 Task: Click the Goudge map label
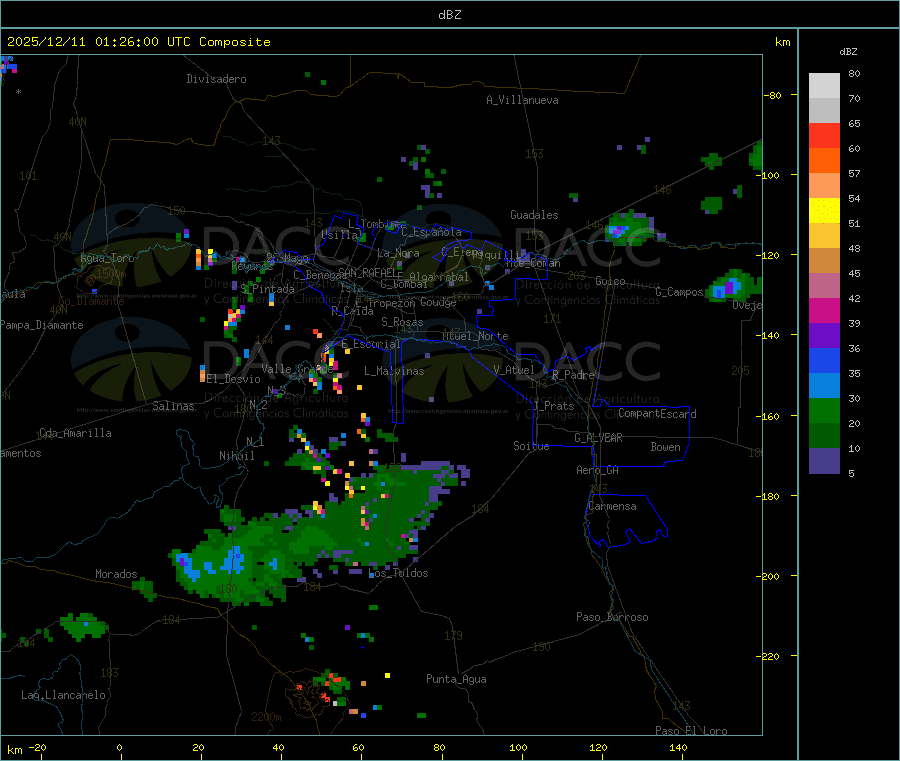pos(438,302)
